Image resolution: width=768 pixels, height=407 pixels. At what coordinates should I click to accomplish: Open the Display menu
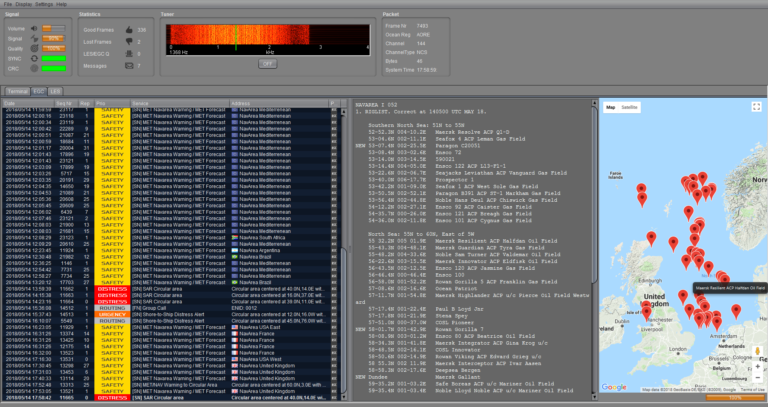tap(24, 4)
